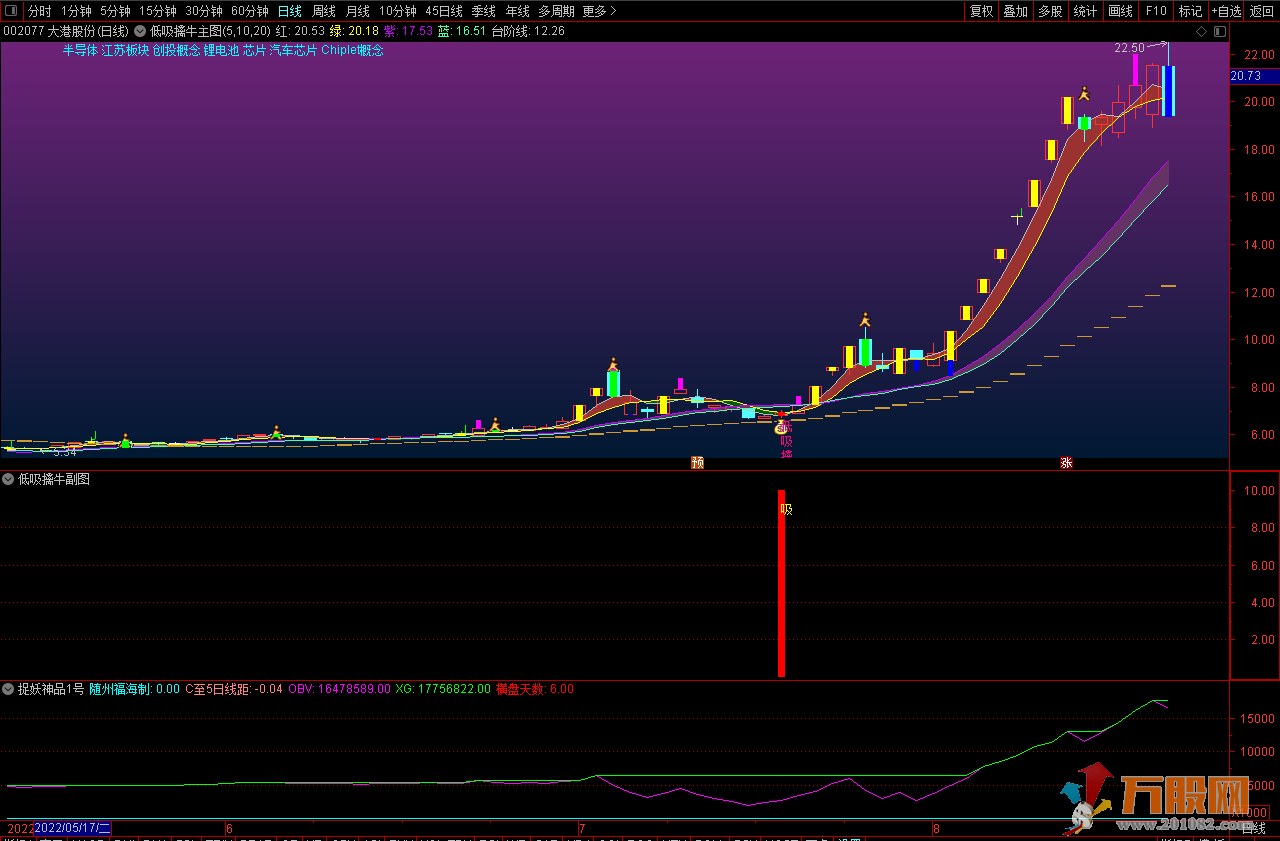Open the 芯片 concept link
1280x841 pixels.
(x=254, y=50)
